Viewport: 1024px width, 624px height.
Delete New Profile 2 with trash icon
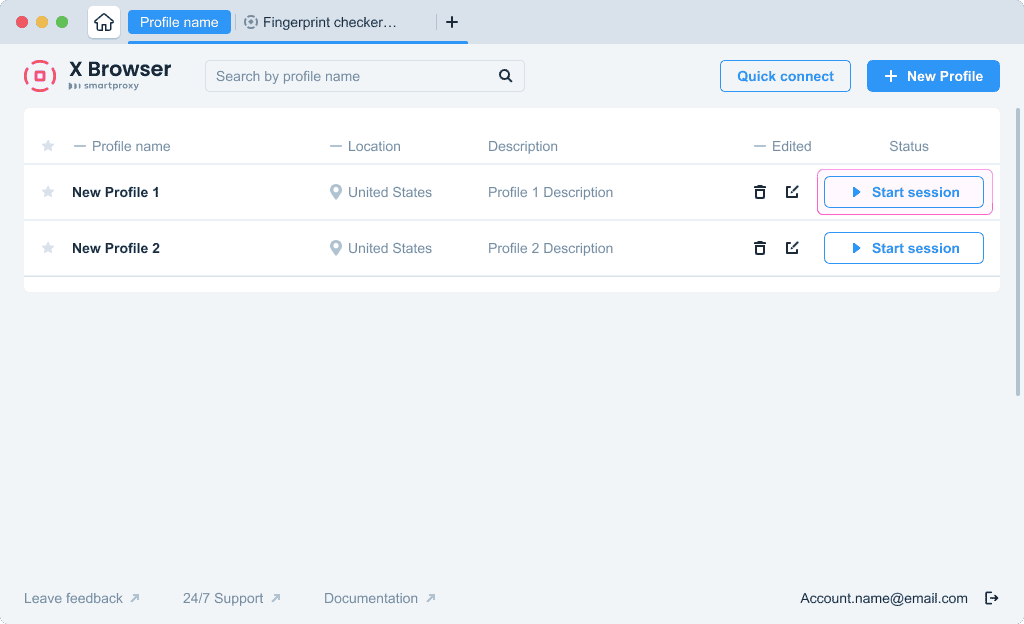click(x=760, y=248)
